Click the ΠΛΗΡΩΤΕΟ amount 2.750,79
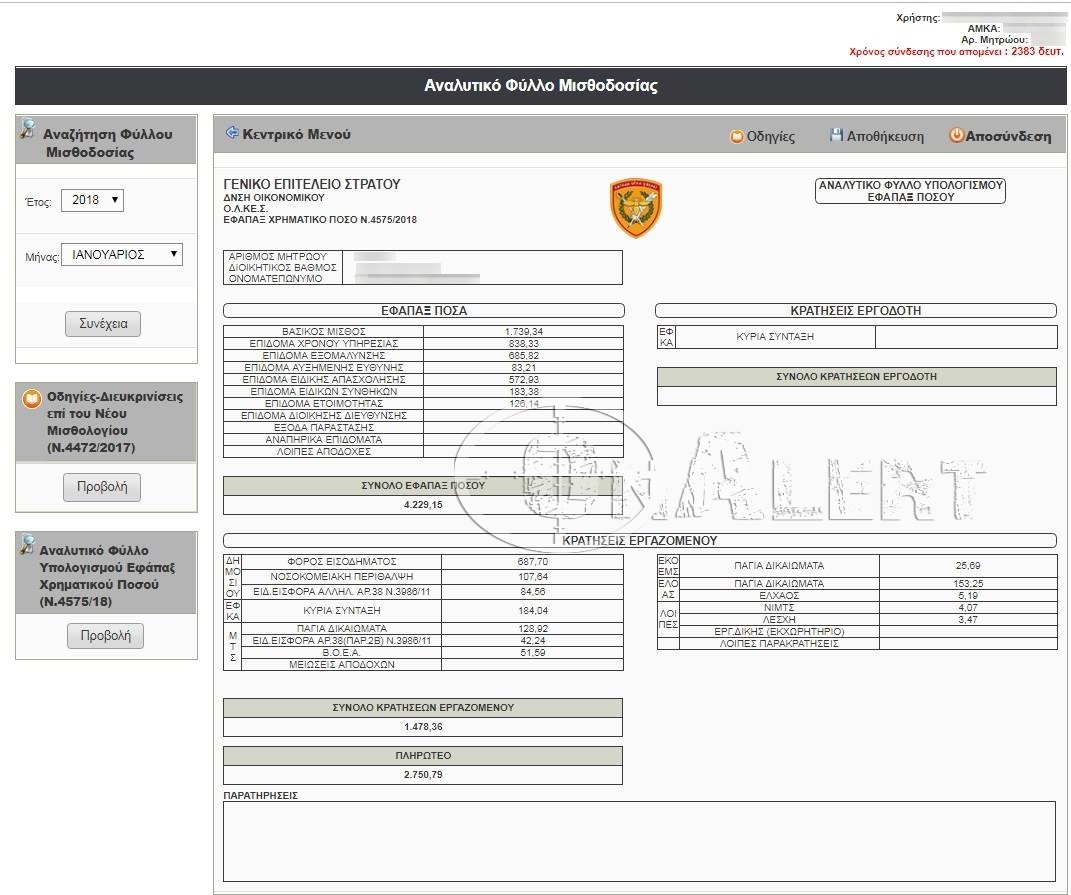This screenshot has height=895, width=1071. (422, 774)
